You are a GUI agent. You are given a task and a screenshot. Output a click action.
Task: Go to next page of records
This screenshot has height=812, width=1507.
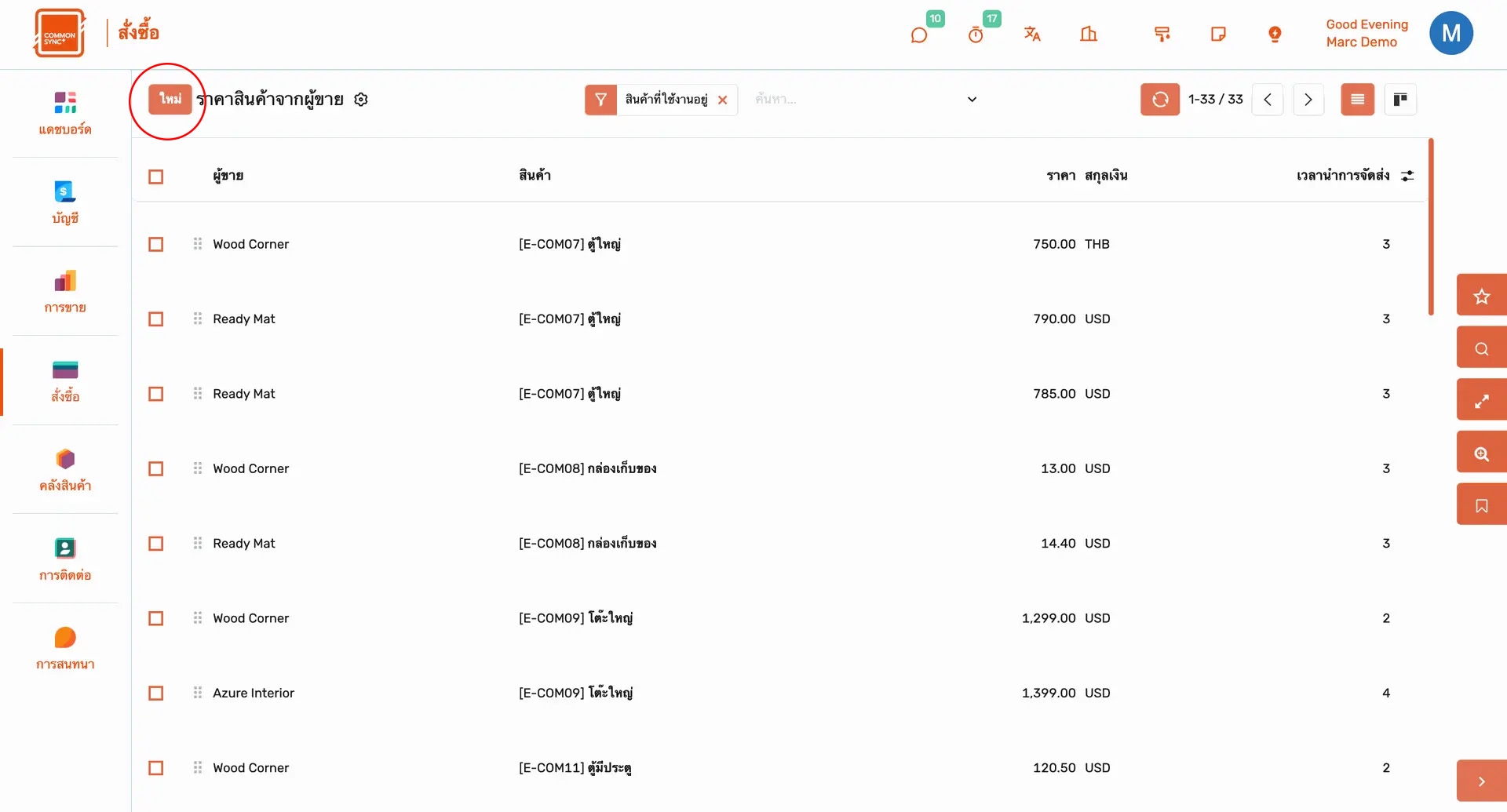1308,100
